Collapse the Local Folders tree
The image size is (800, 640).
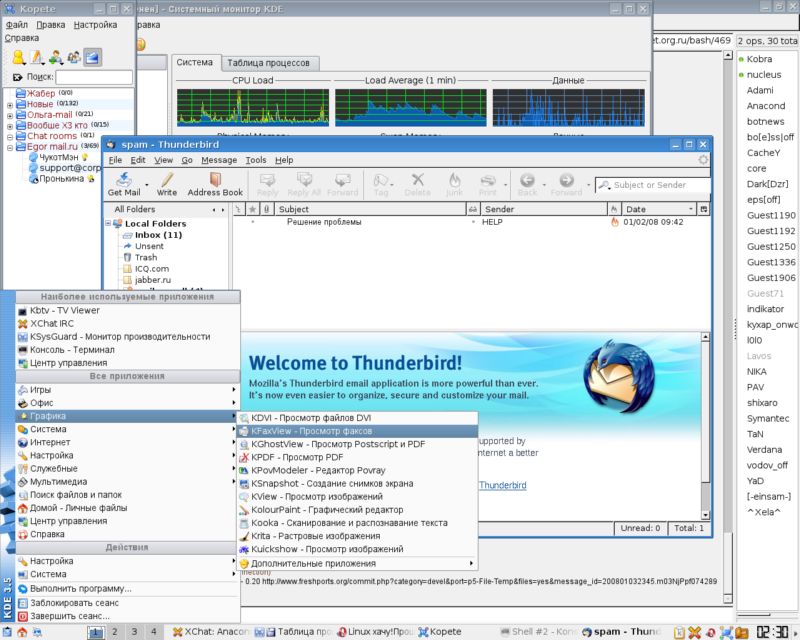108,223
